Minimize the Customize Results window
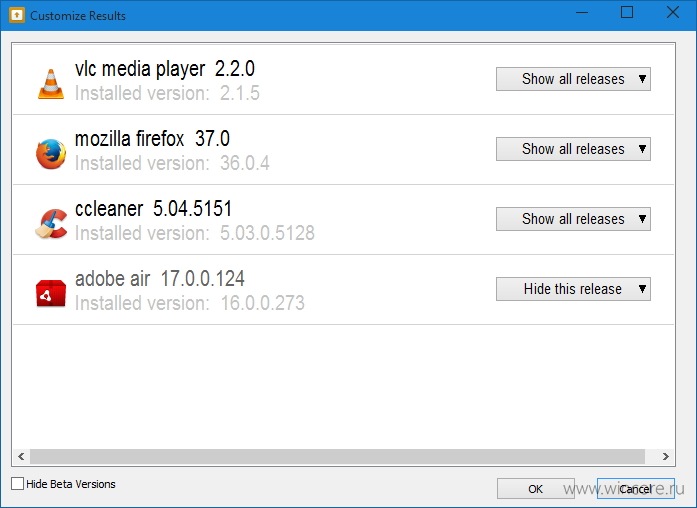Viewport: 697px width, 508px height. 582,12
